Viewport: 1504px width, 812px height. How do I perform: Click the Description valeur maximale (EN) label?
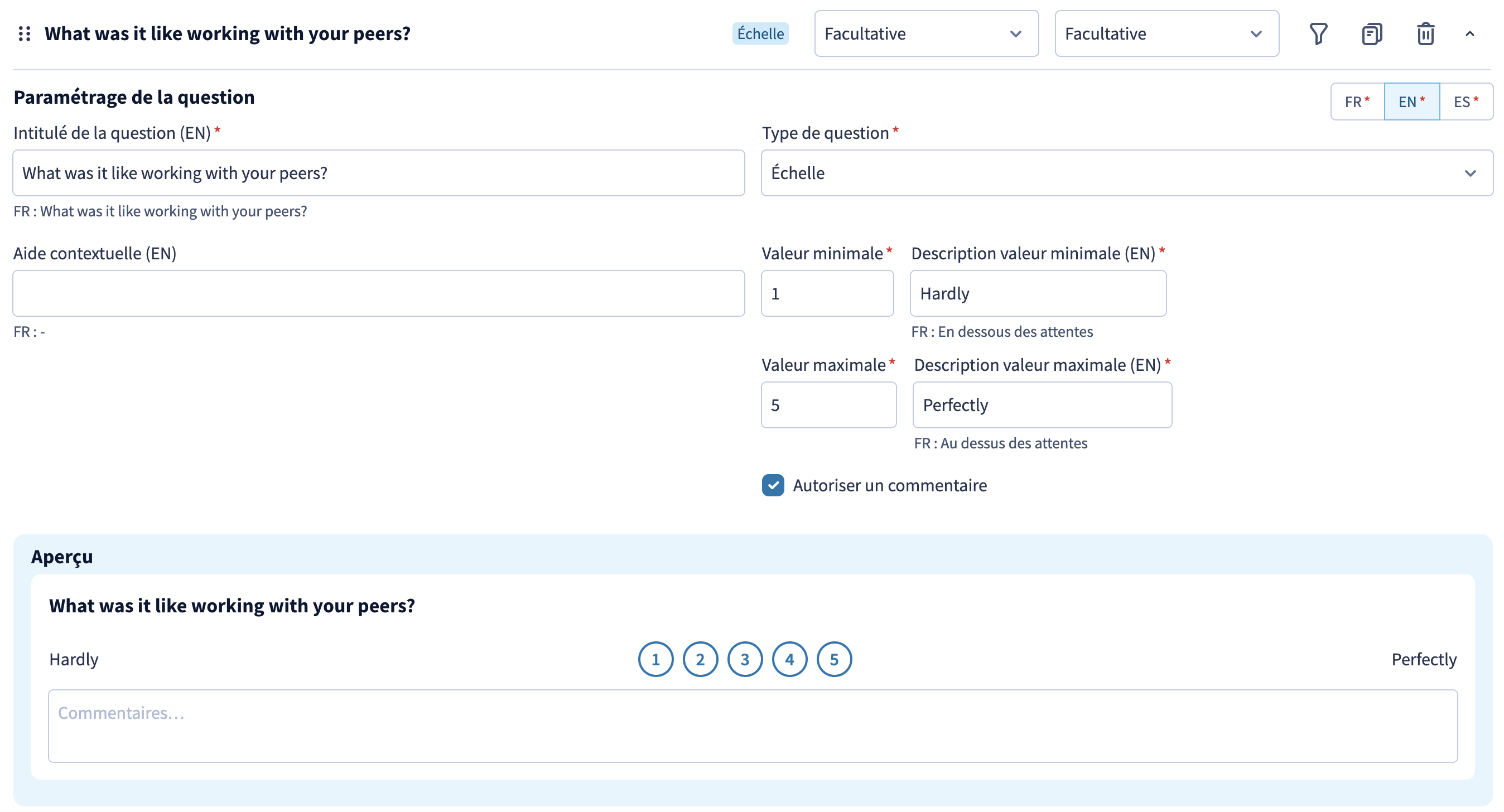(x=1038, y=365)
